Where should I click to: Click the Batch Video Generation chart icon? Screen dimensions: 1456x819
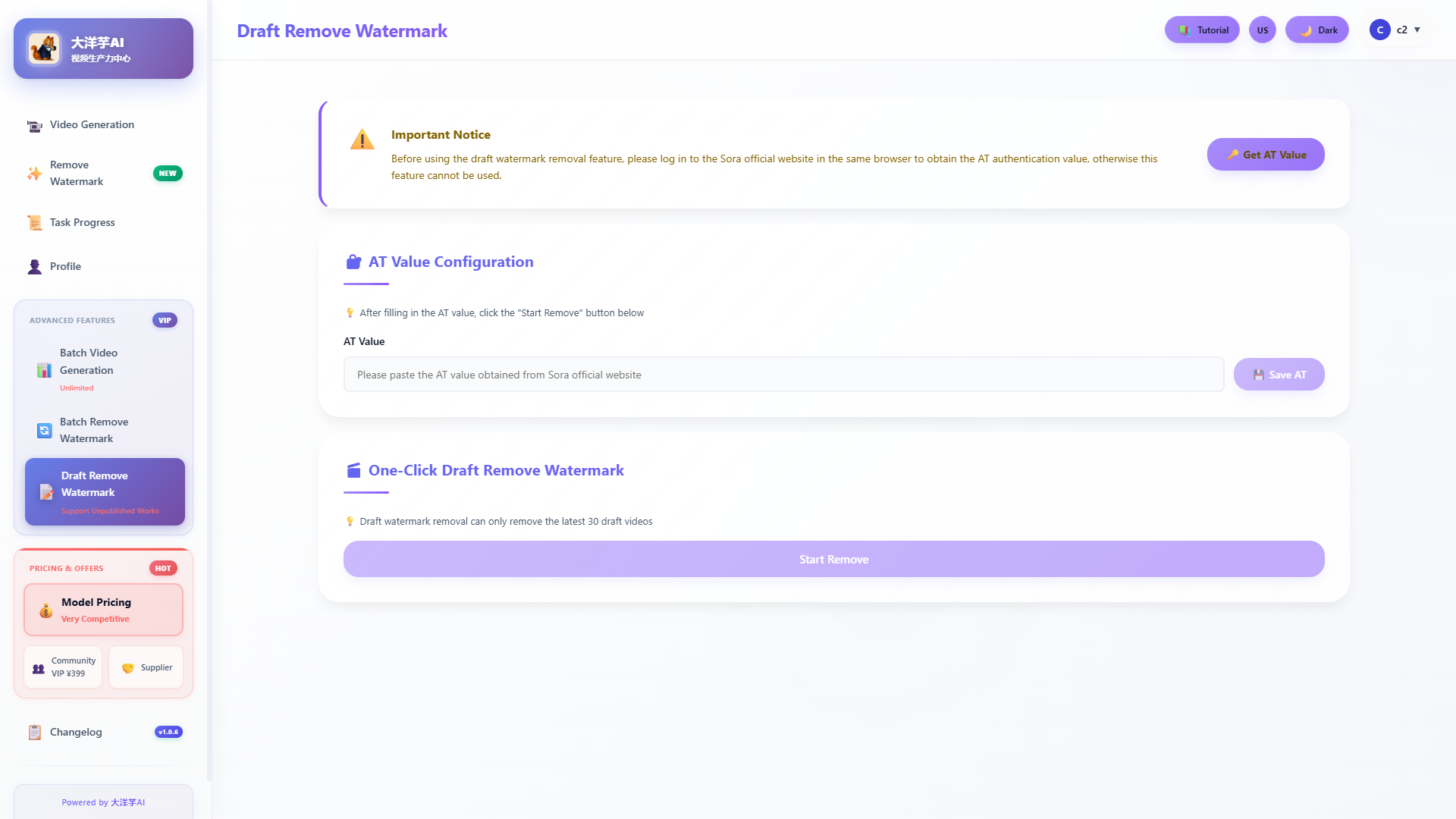point(45,370)
